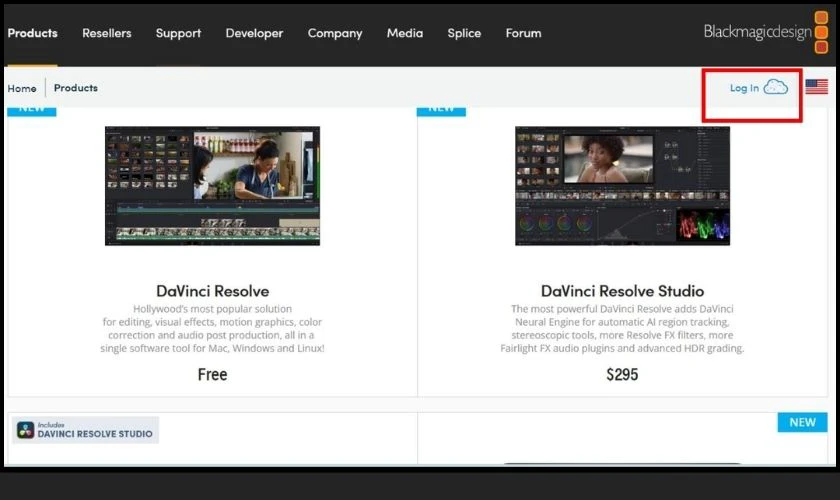Select the Company menu item
Screen dimensions: 840x500
coord(335,33)
